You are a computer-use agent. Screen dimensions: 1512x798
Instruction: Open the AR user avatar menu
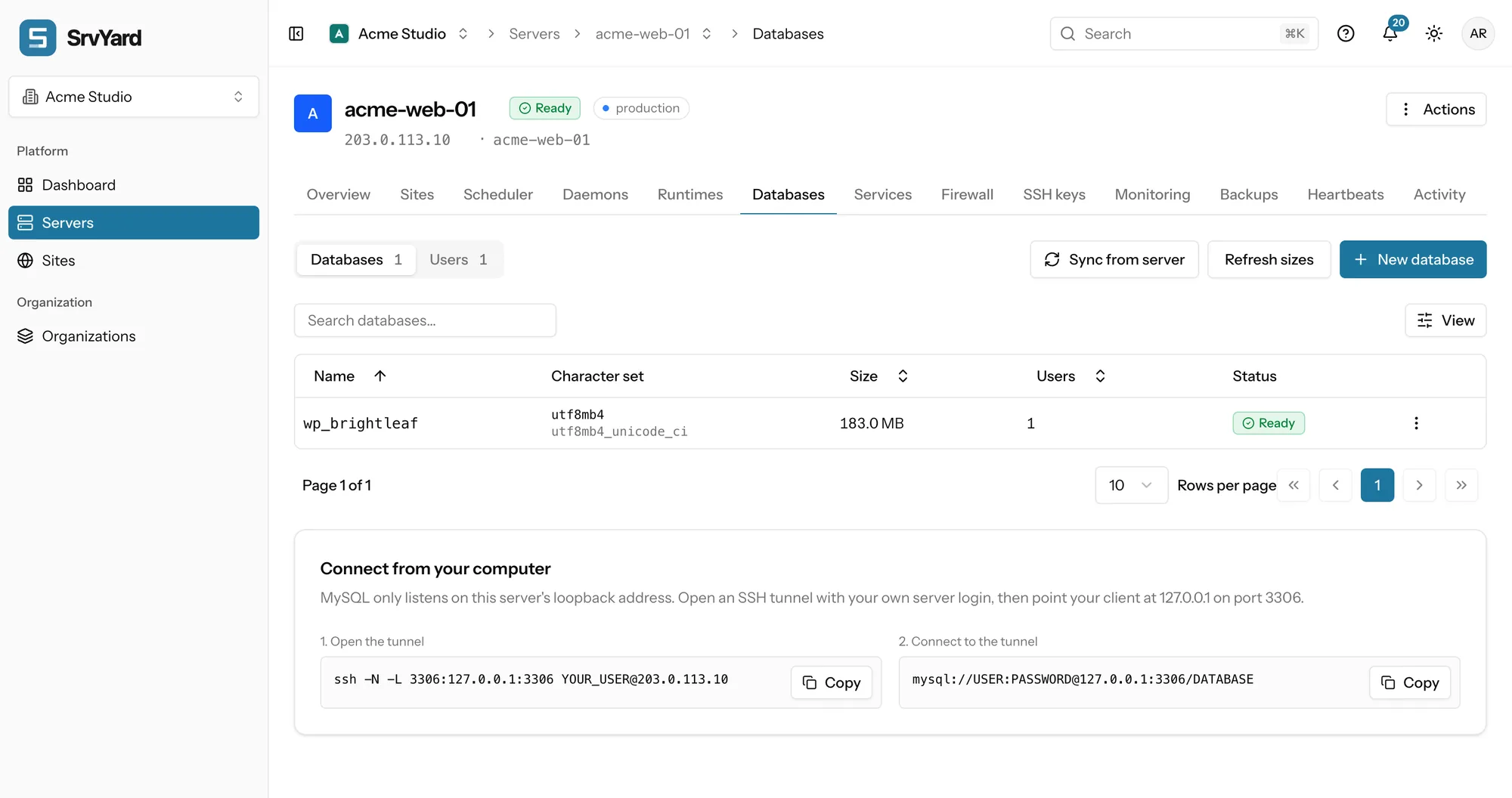pyautogui.click(x=1478, y=34)
